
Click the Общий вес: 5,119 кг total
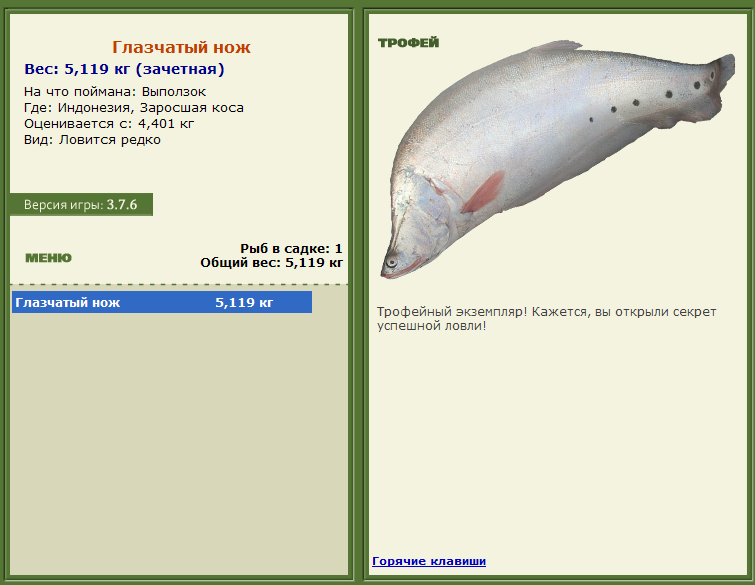tap(272, 262)
